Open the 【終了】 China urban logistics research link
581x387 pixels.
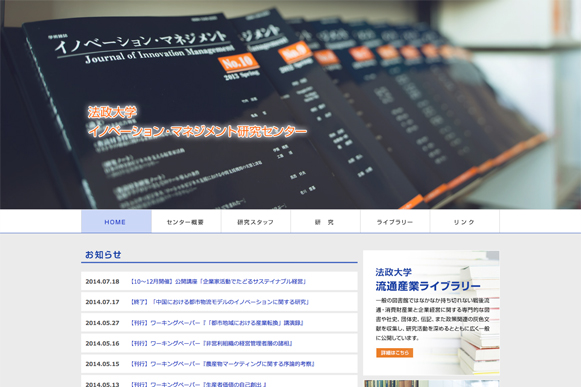click(220, 302)
